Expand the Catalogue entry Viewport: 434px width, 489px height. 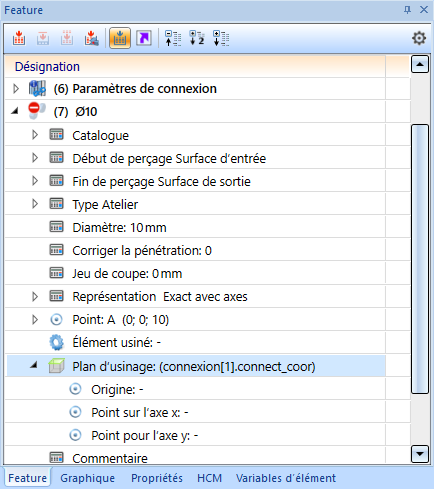coord(35,135)
